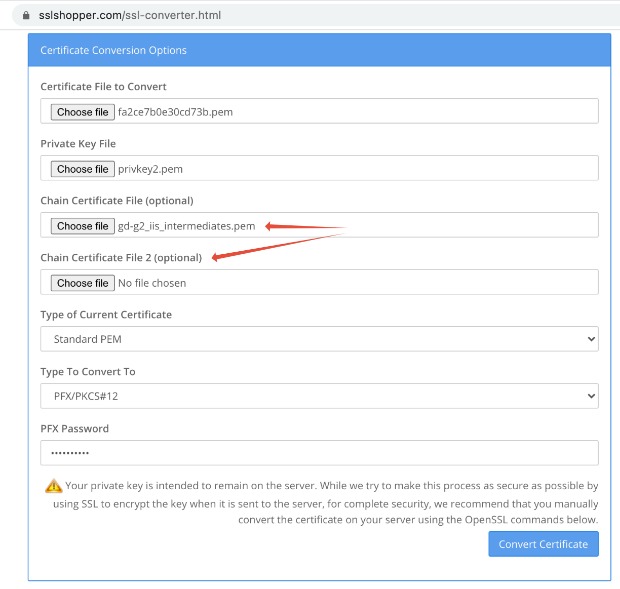Image resolution: width=620 pixels, height=589 pixels.
Task: Choose file for Chain Certificate File 2
Action: [83, 283]
